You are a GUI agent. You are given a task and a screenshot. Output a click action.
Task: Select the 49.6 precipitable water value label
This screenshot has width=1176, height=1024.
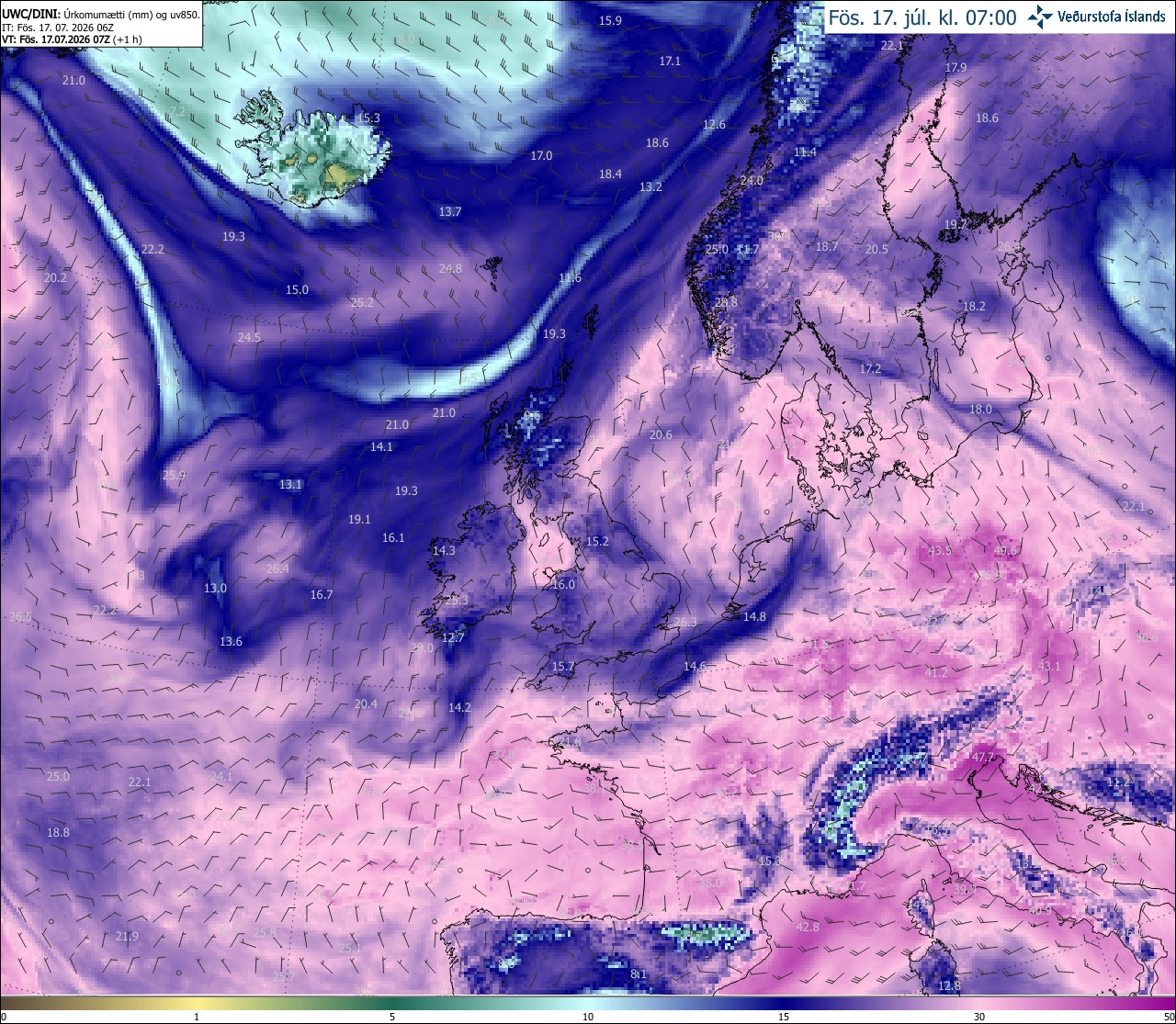[x=1006, y=551]
